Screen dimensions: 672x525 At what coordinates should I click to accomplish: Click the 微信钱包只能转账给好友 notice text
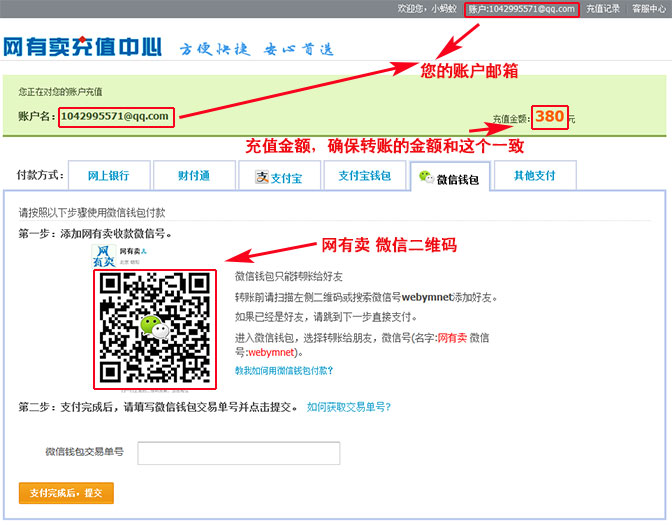[x=288, y=276]
